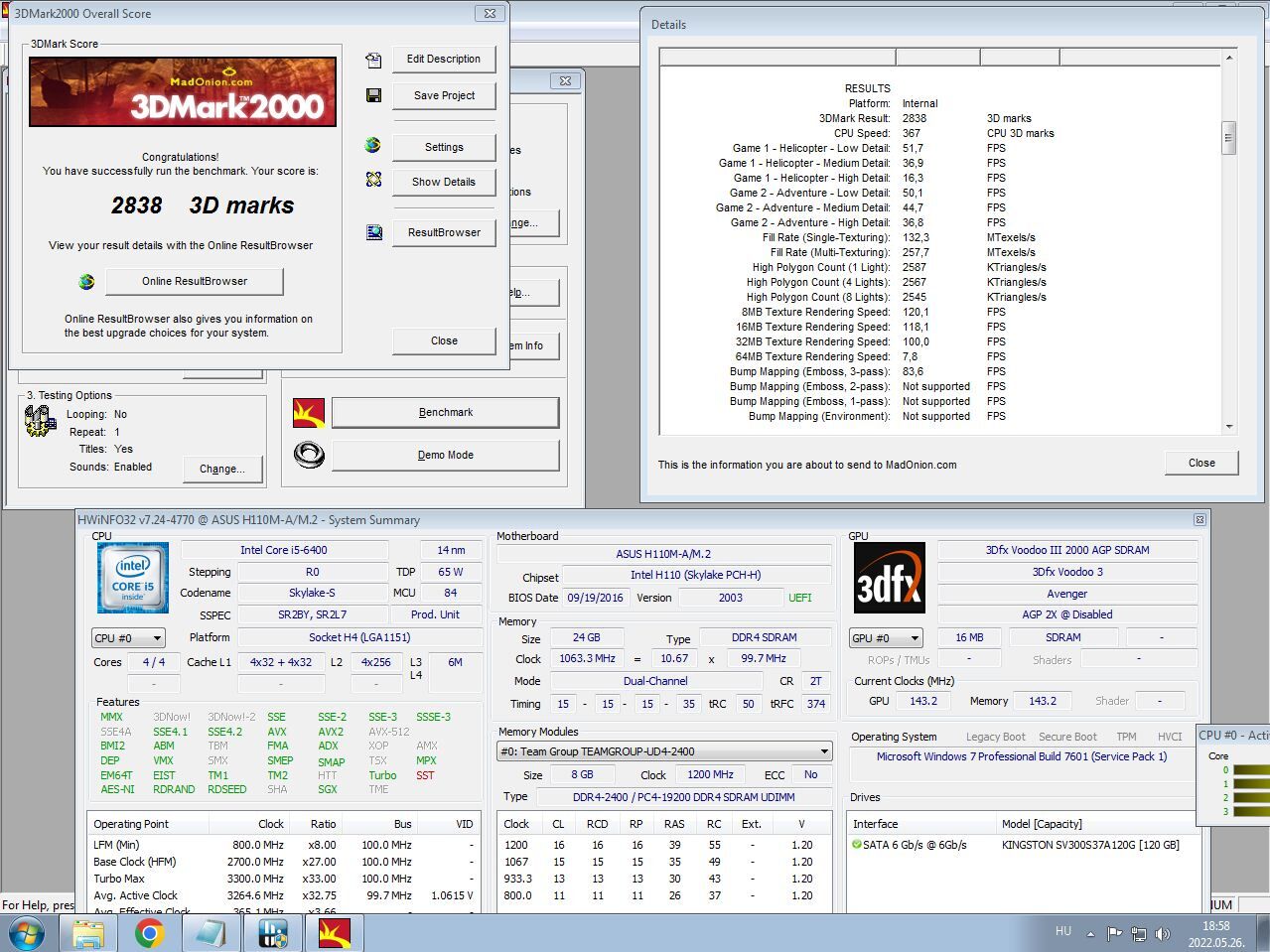
Task: Click the 3Dfx Voodoo III 2000 AGP field
Action: [x=1067, y=550]
